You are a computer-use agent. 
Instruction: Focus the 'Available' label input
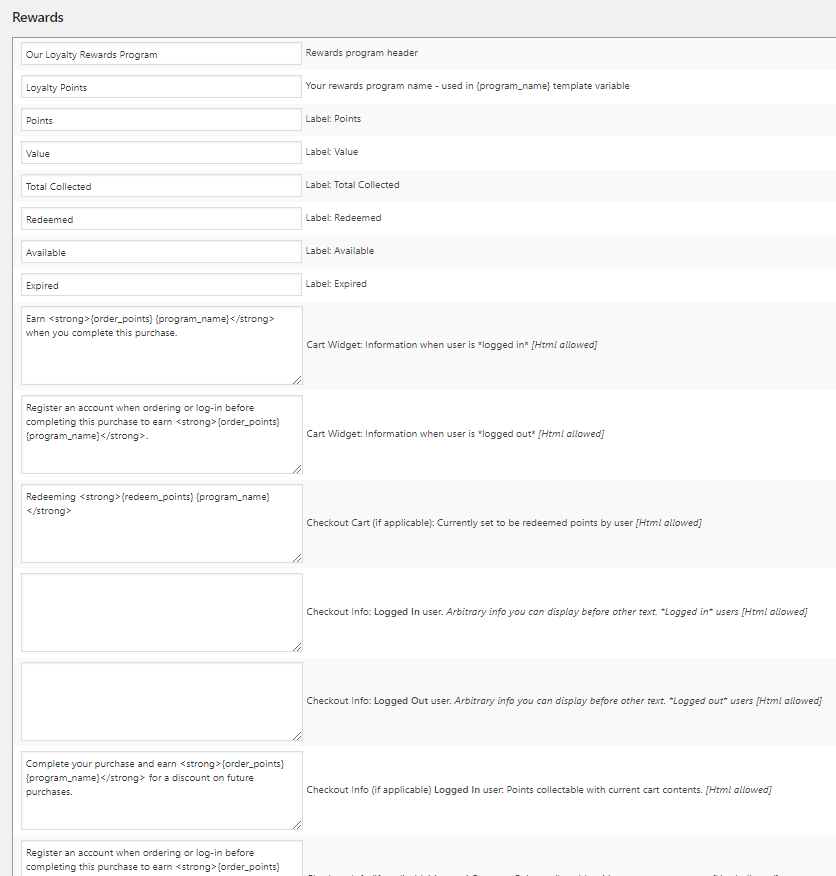click(162, 251)
